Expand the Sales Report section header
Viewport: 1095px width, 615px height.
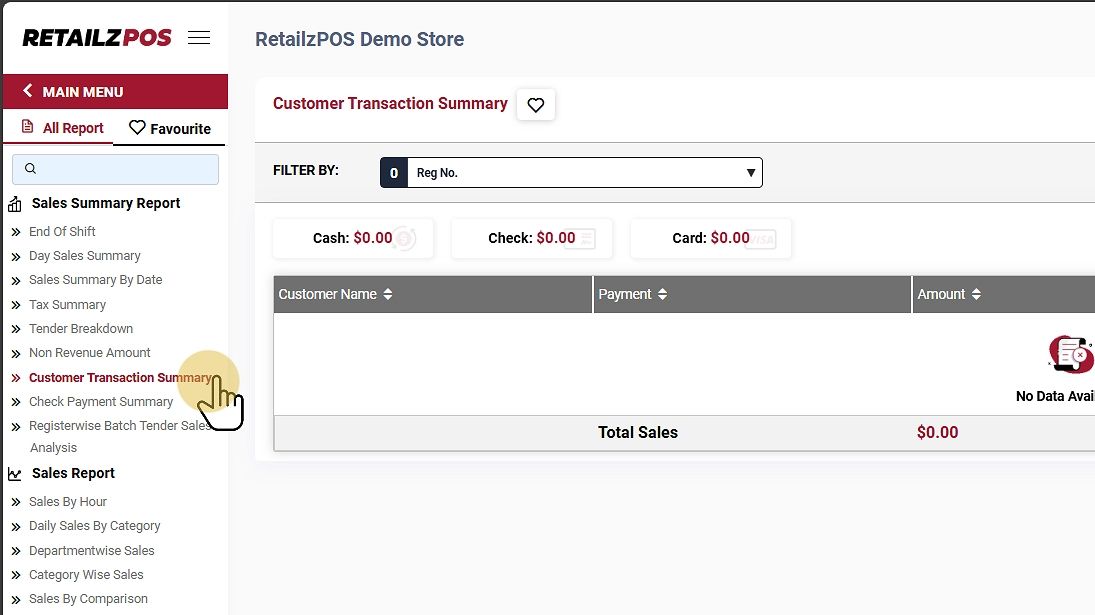(73, 473)
